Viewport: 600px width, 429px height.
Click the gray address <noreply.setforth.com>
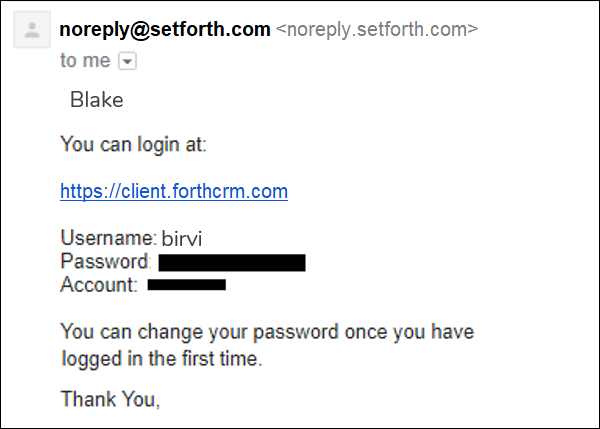pyautogui.click(x=377, y=29)
